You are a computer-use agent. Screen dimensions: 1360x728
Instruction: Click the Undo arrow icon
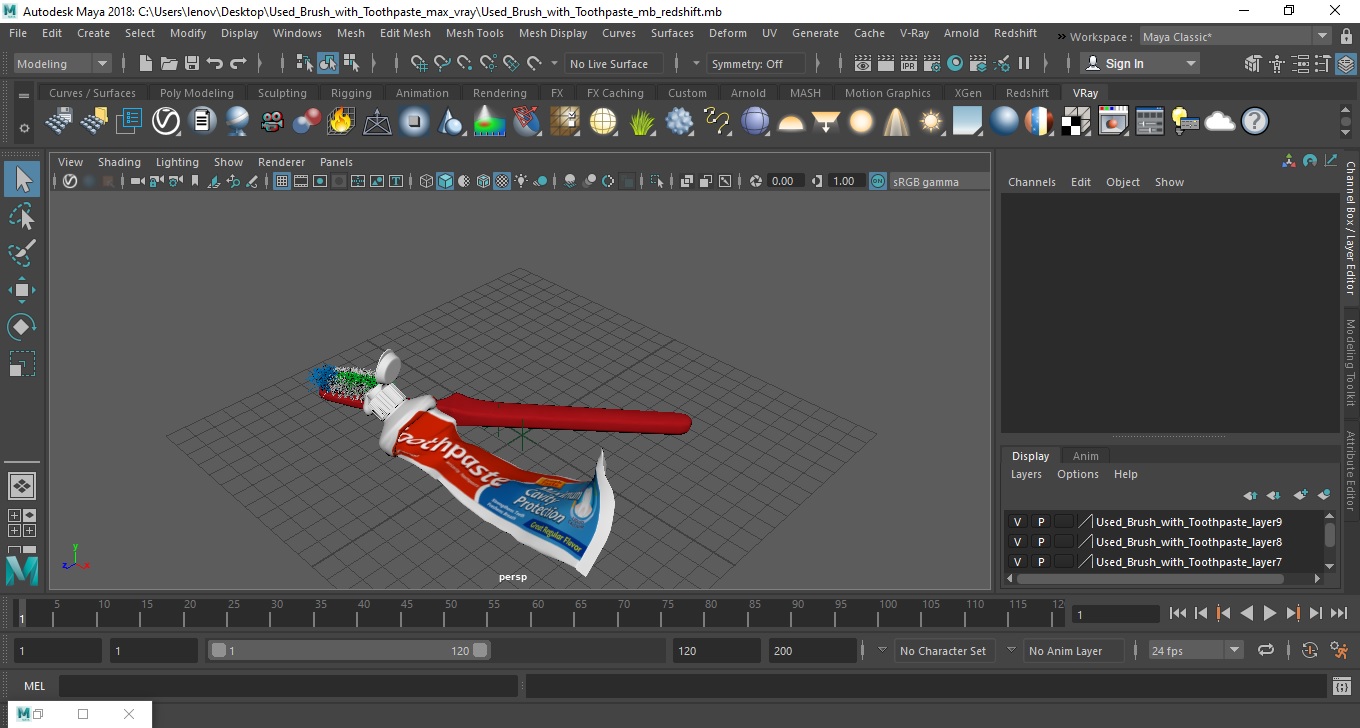(x=215, y=63)
